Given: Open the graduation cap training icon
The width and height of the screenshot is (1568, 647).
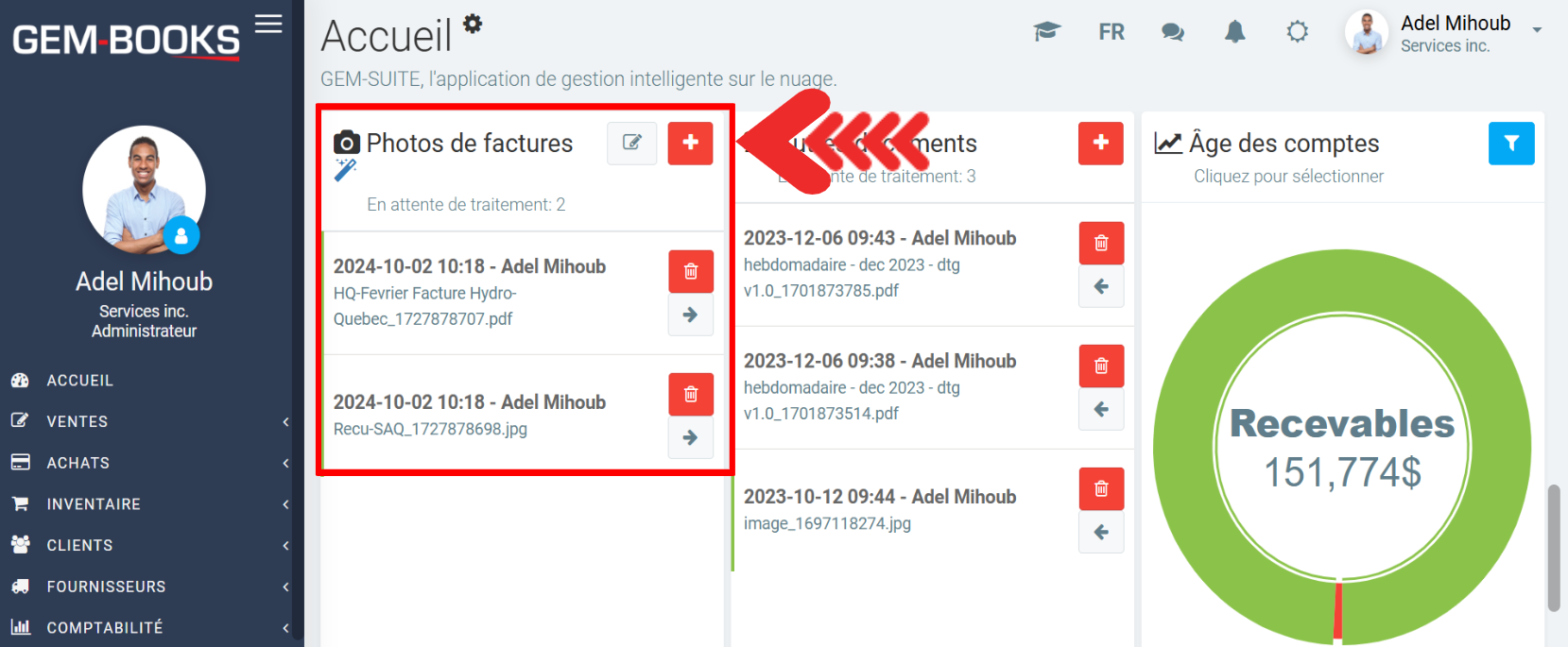Looking at the screenshot, I should coord(1046,32).
